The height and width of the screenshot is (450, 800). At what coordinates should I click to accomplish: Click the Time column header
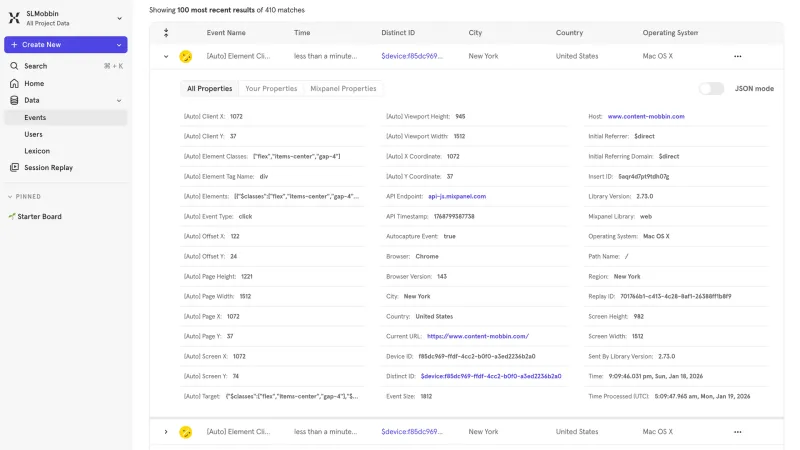point(302,33)
